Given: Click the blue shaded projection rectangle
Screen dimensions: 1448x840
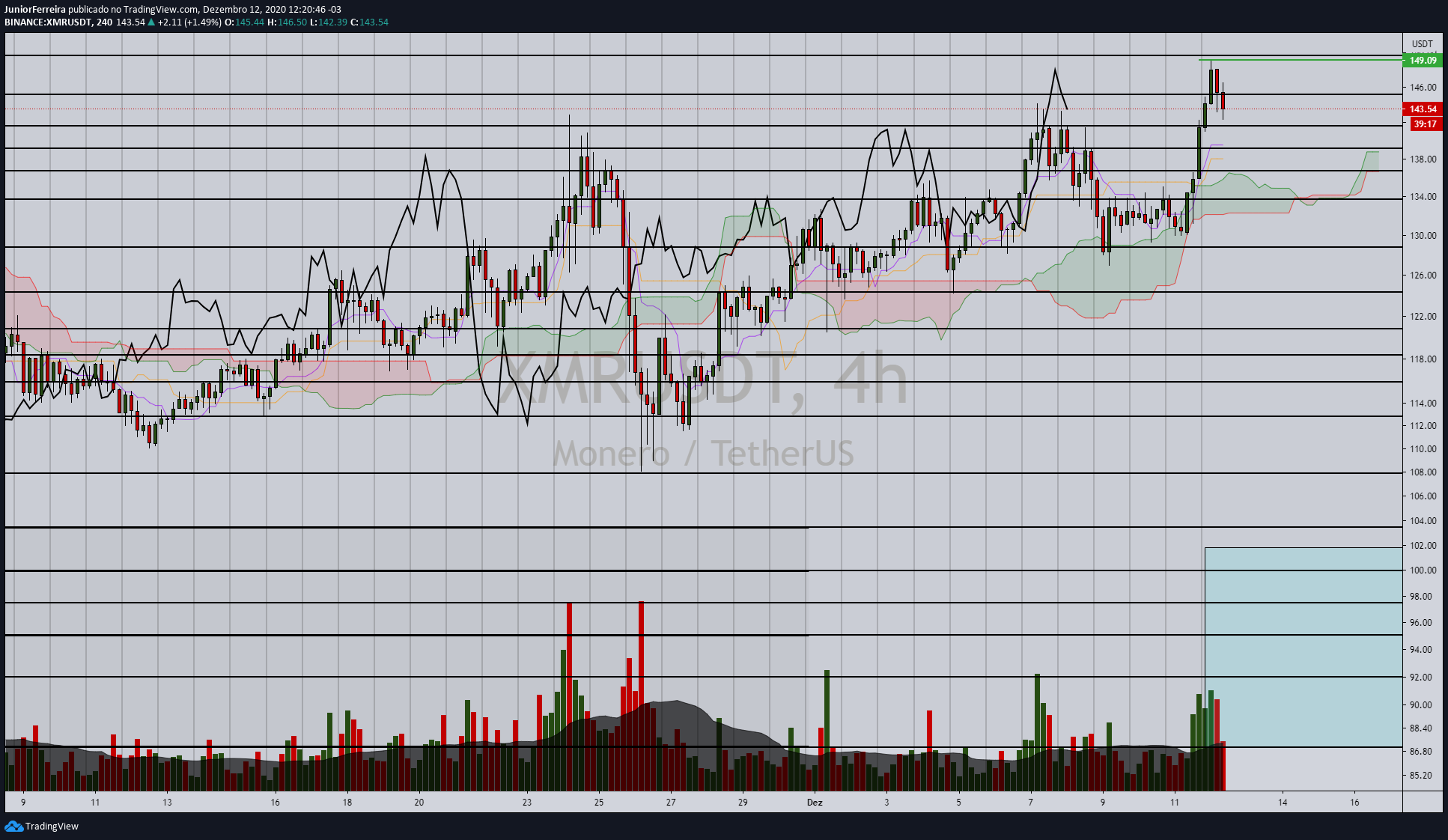Looking at the screenshot, I should coord(1303,647).
